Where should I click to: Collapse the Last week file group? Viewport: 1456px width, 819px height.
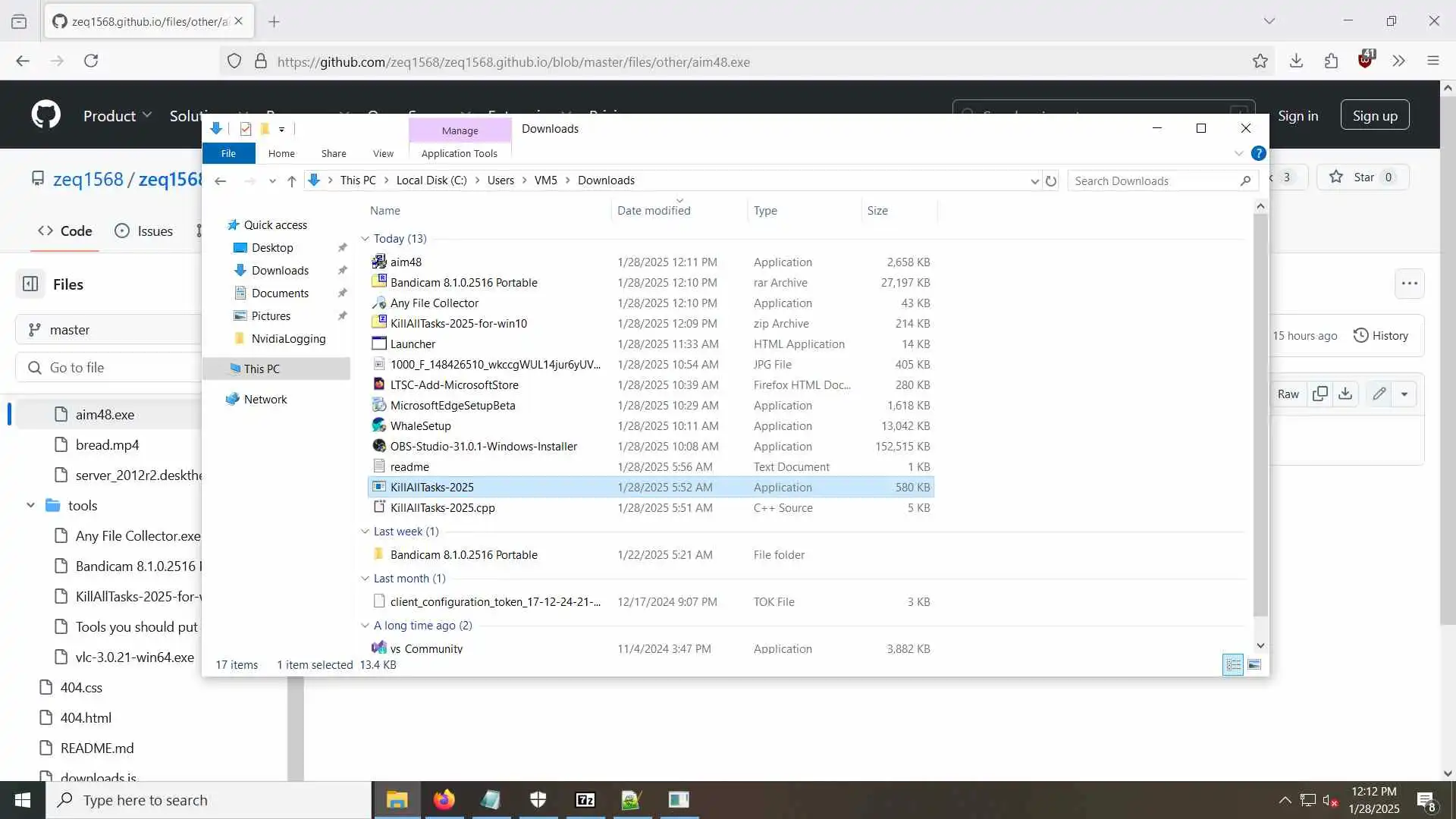pyautogui.click(x=366, y=532)
